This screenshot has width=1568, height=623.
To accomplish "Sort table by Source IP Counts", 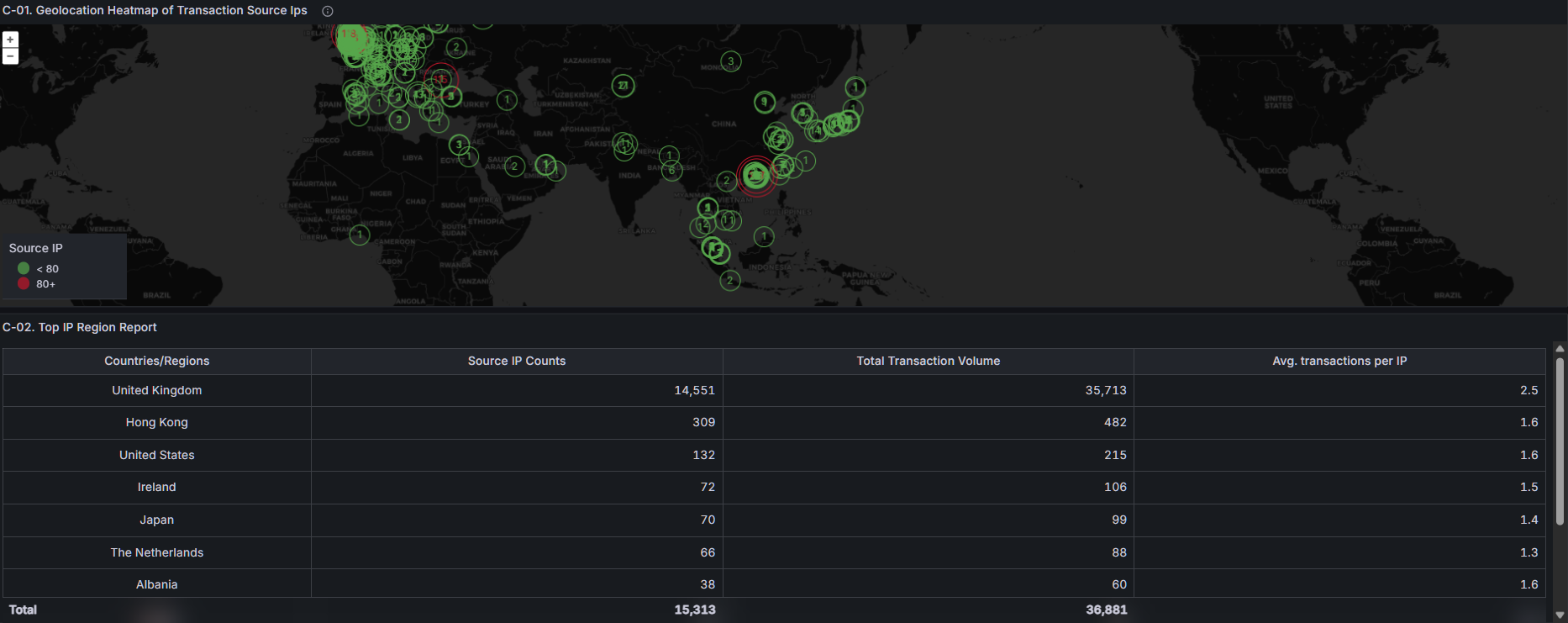I will (x=516, y=361).
